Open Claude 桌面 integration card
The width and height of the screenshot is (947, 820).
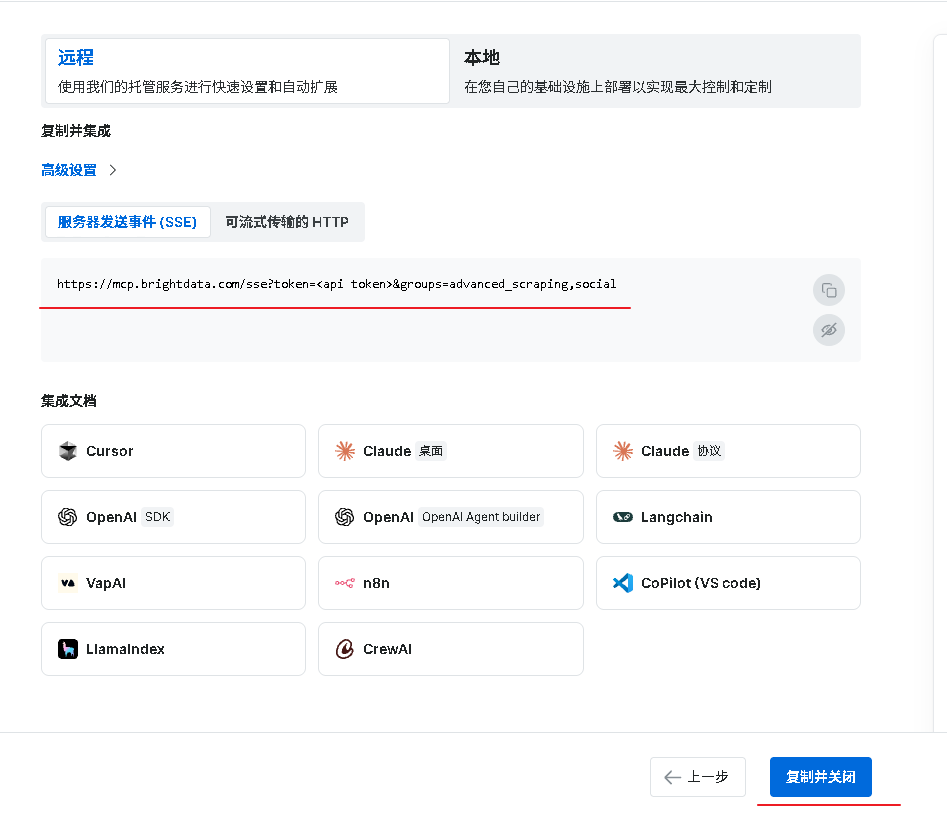point(451,451)
